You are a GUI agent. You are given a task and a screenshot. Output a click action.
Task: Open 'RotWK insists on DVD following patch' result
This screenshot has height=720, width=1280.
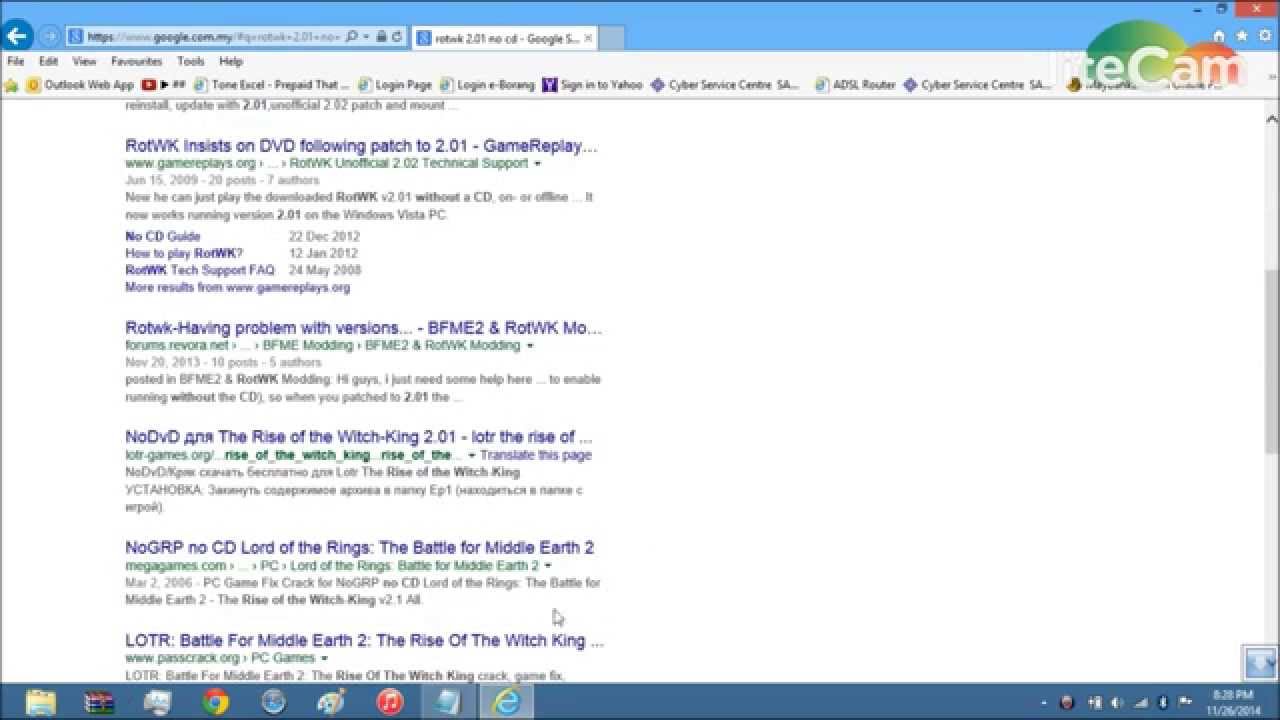pos(361,146)
